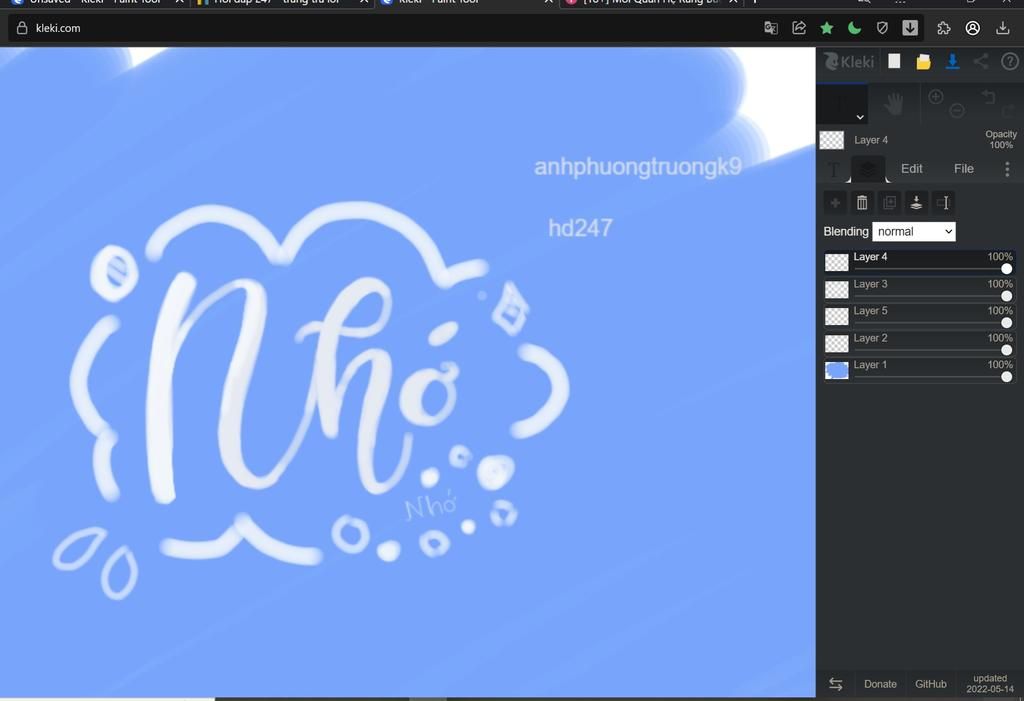
Task: Click Layer 1 opacity slider handle
Action: click(1006, 376)
